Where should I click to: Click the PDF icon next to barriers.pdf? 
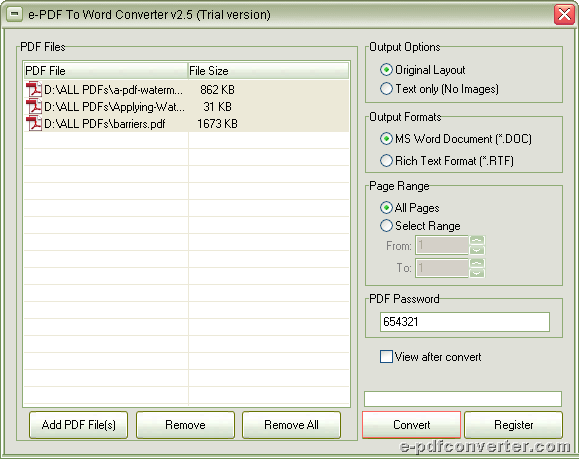pos(34,123)
